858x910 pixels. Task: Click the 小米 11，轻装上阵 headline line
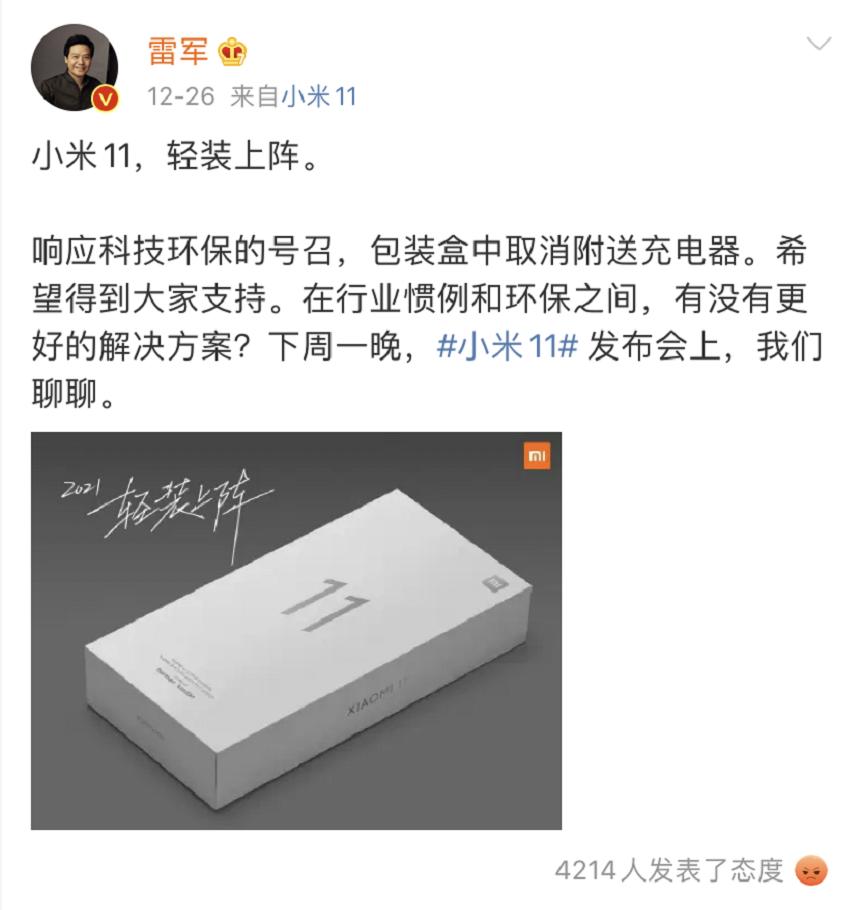click(x=175, y=156)
